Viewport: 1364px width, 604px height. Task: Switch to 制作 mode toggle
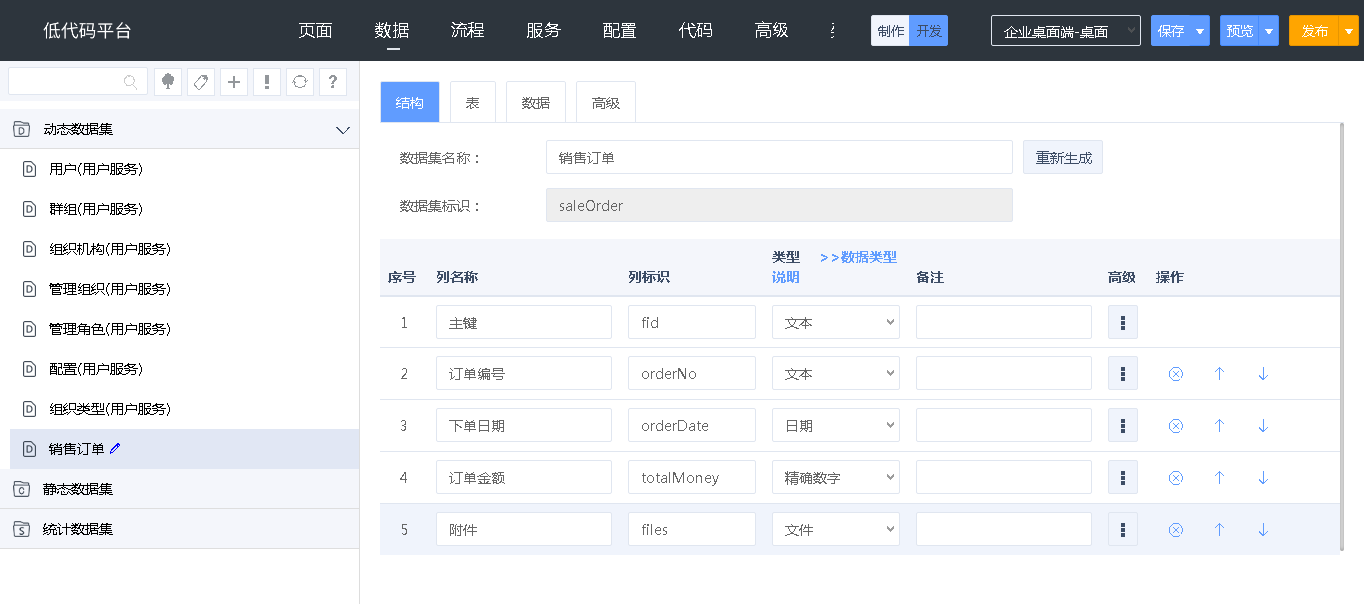[890, 31]
